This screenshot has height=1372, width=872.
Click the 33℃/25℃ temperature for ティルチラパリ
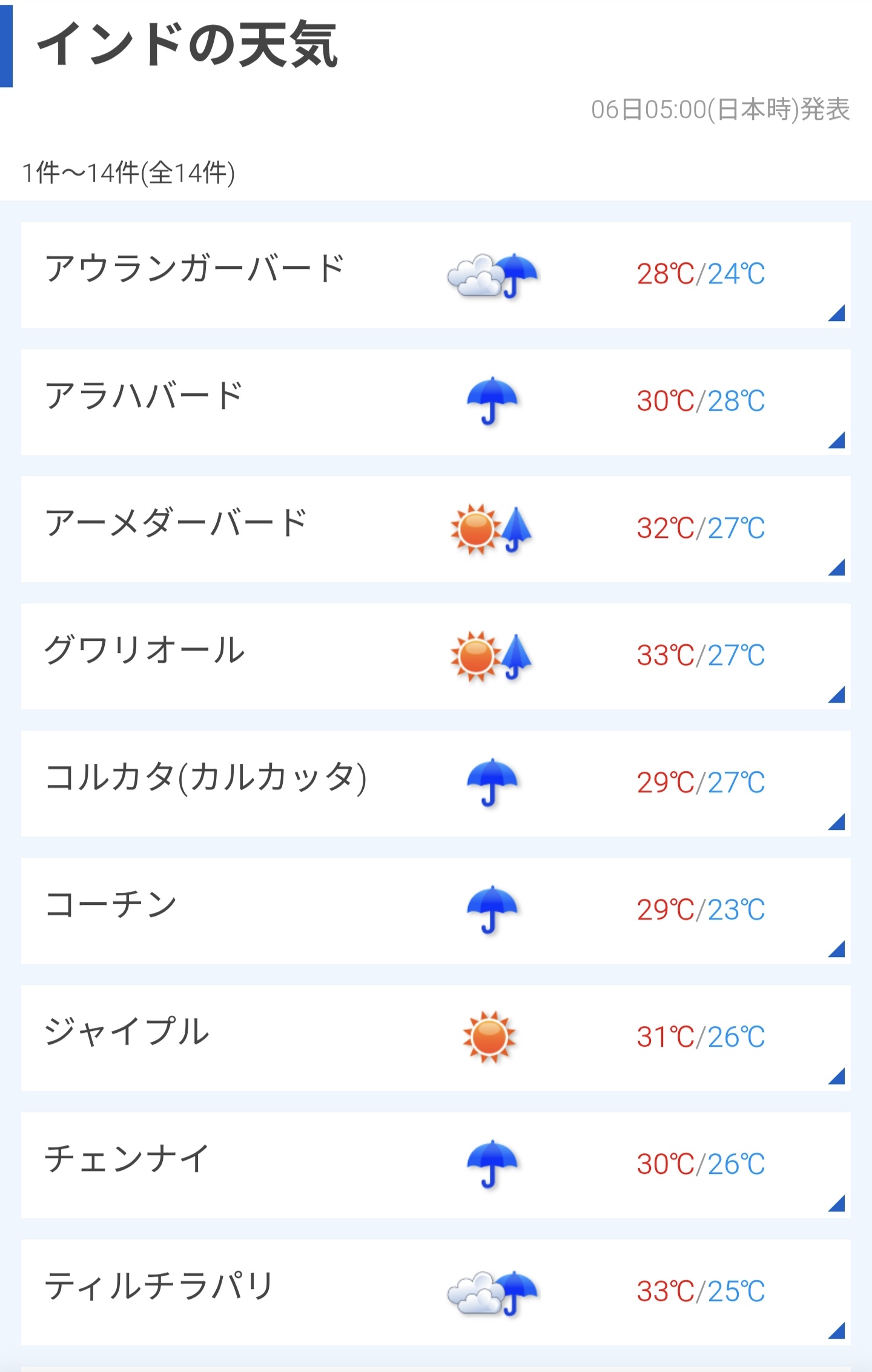(701, 1292)
